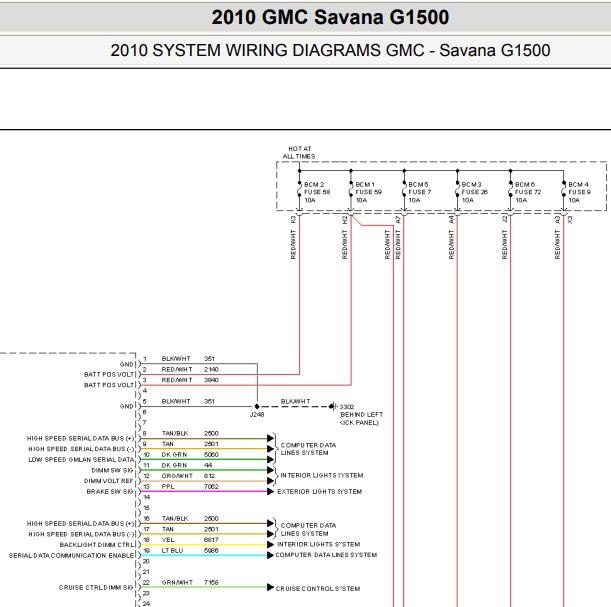The image size is (611, 607).
Task: Click the ground symbol next to G302
Action: coord(332,407)
